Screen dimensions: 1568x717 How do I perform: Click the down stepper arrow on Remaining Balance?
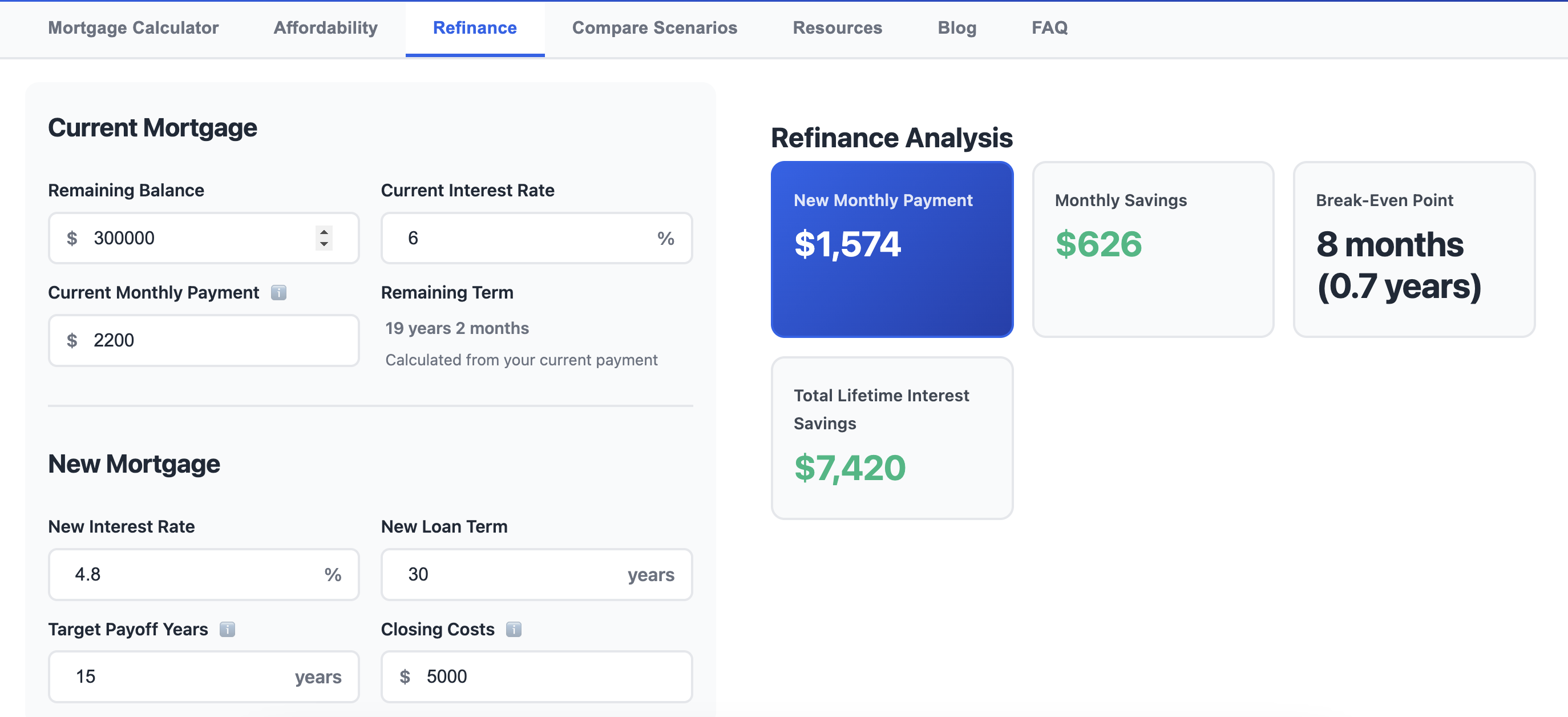pyautogui.click(x=323, y=244)
